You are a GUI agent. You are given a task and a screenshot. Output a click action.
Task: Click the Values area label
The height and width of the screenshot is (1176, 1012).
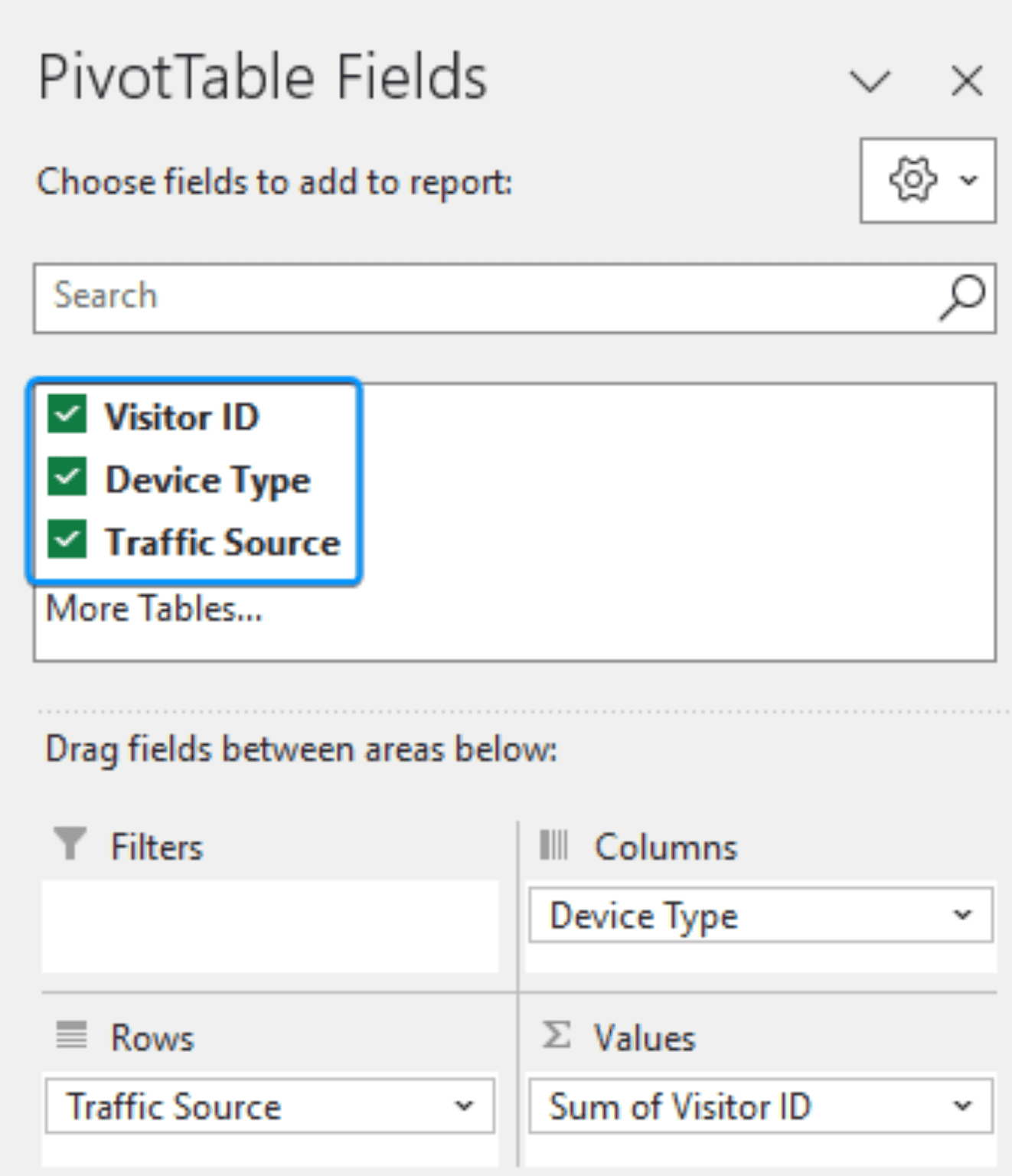[644, 1036]
